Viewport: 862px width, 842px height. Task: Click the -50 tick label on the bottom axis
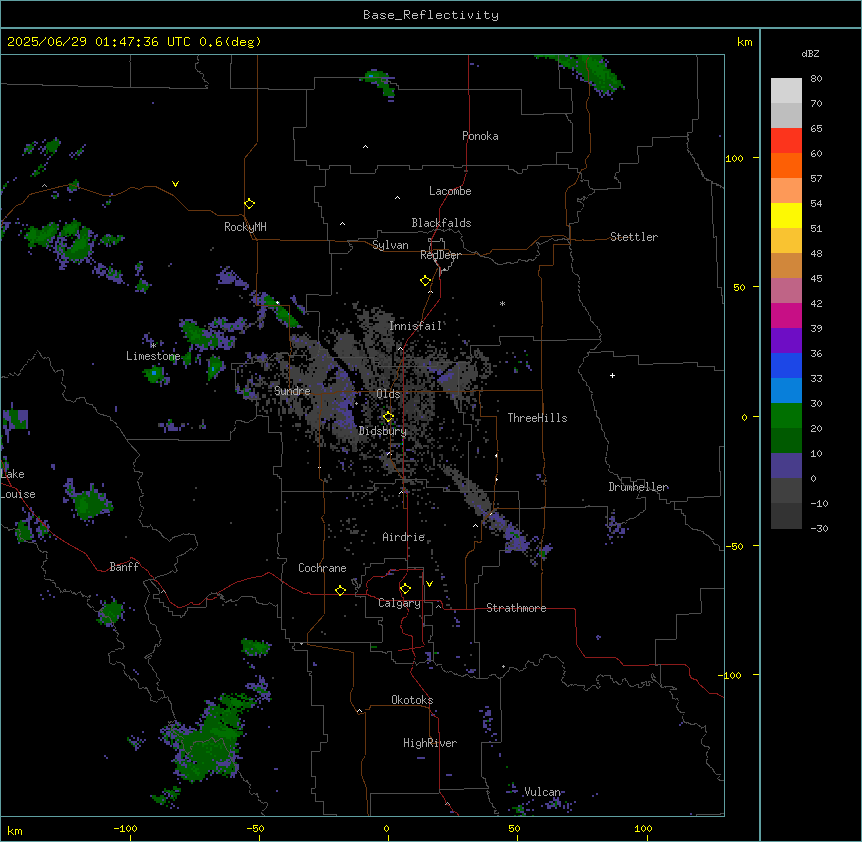pyautogui.click(x=255, y=828)
